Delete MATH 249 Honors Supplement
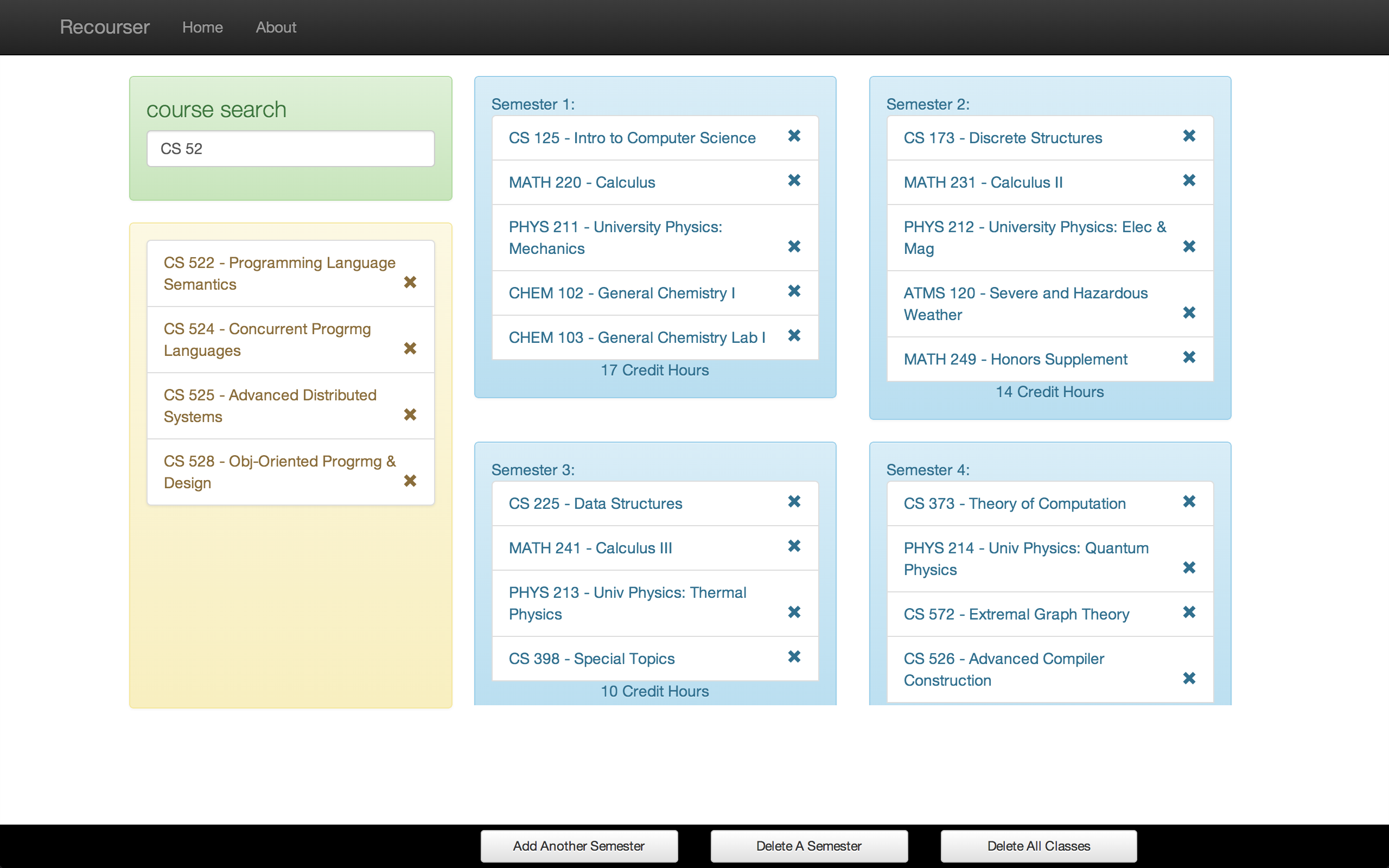This screenshot has width=1389, height=868. 1189,357
